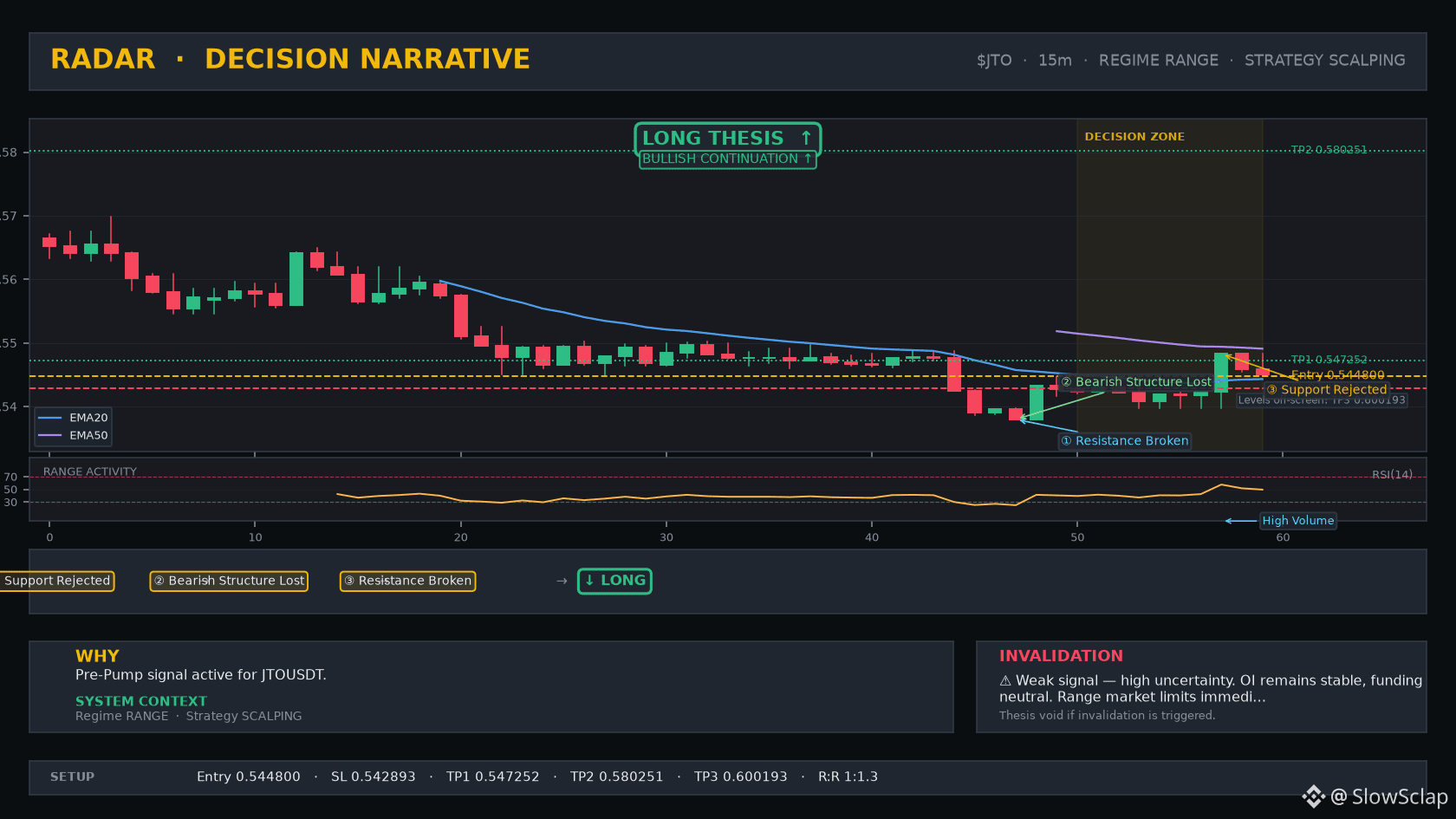Click the arrow pointing left at High Volume
This screenshot has height=819, width=1456.
click(1241, 521)
